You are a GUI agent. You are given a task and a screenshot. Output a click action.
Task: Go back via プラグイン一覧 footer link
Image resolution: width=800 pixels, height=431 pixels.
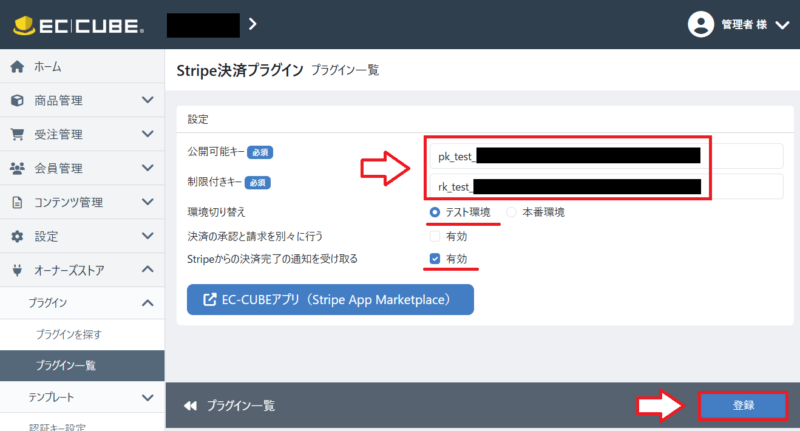241,406
